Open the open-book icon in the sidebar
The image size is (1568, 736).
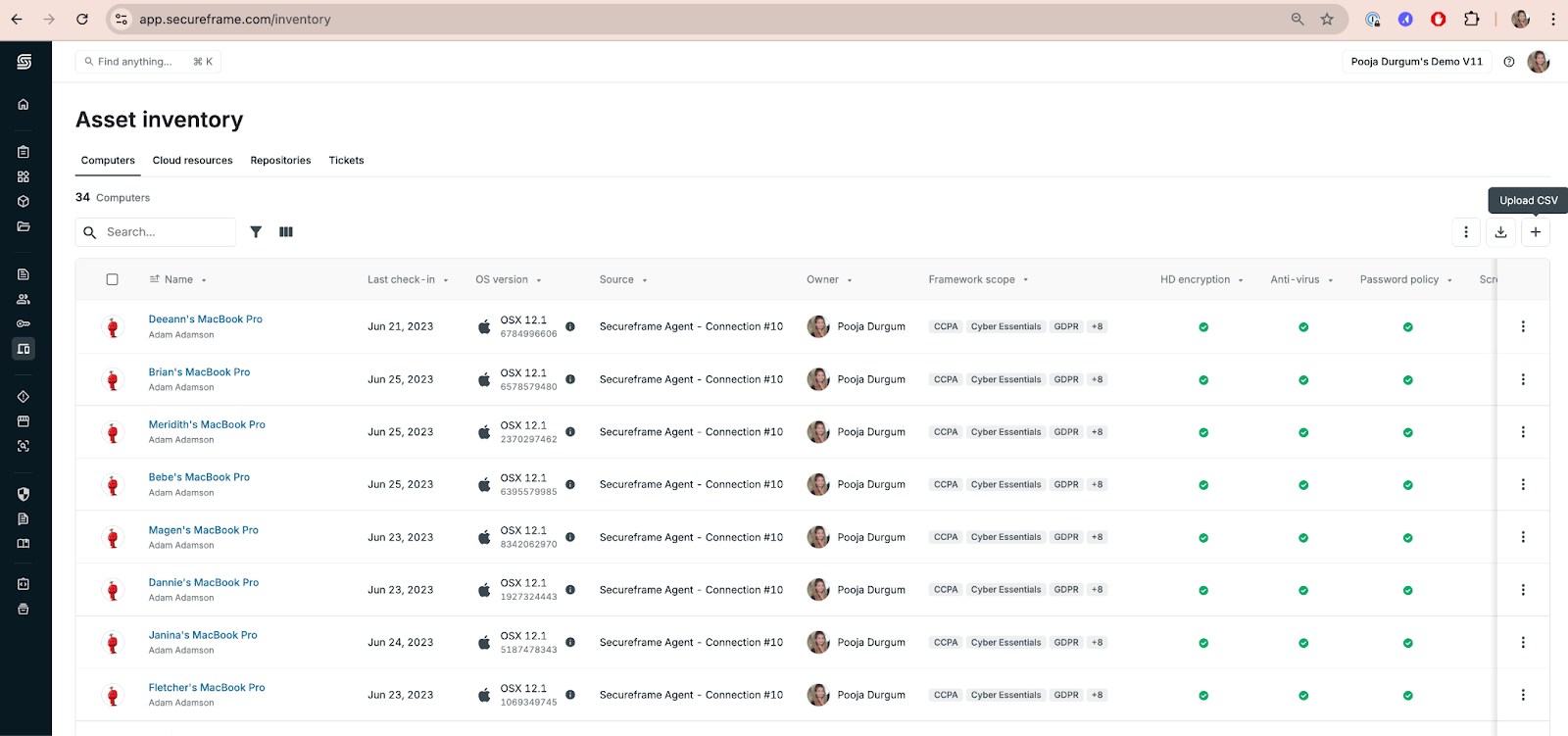[x=24, y=543]
